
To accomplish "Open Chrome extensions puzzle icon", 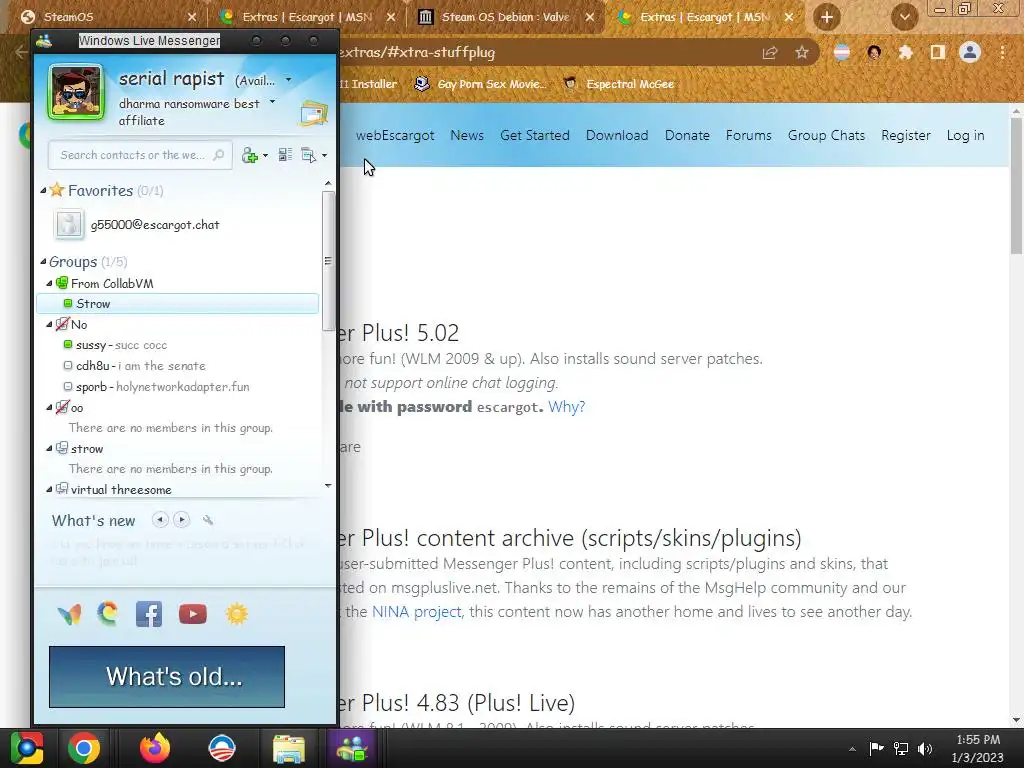I will point(905,52).
